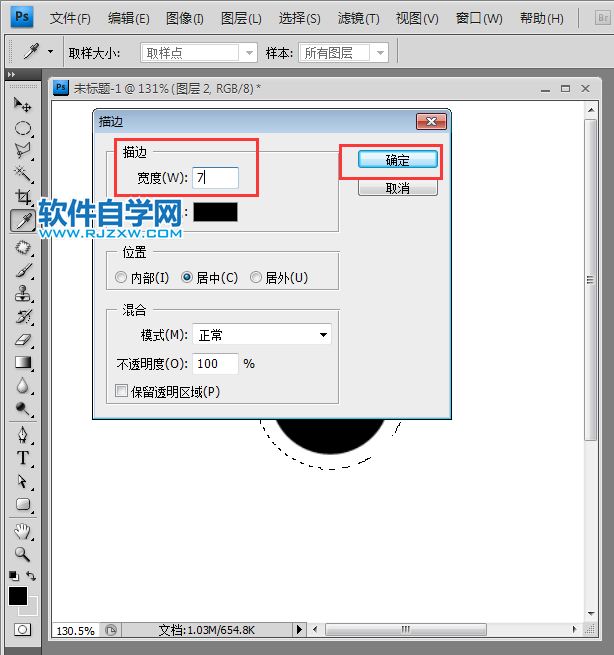Select the Brush tool

23,271
